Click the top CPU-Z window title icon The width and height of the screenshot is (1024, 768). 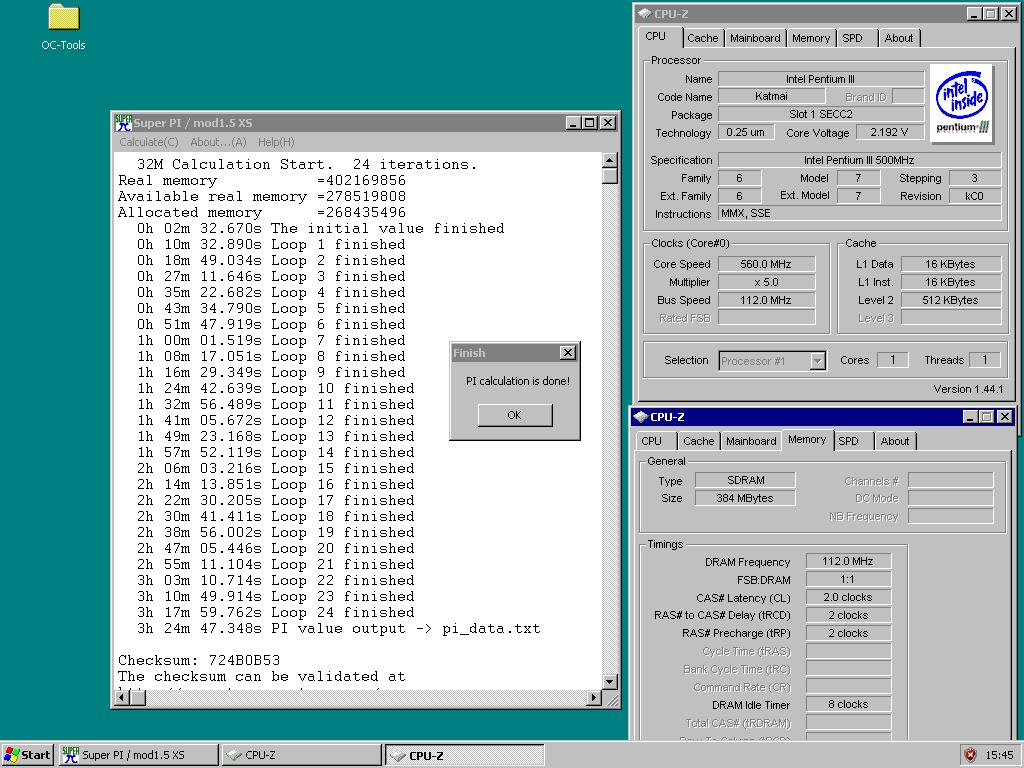pyautogui.click(x=645, y=14)
